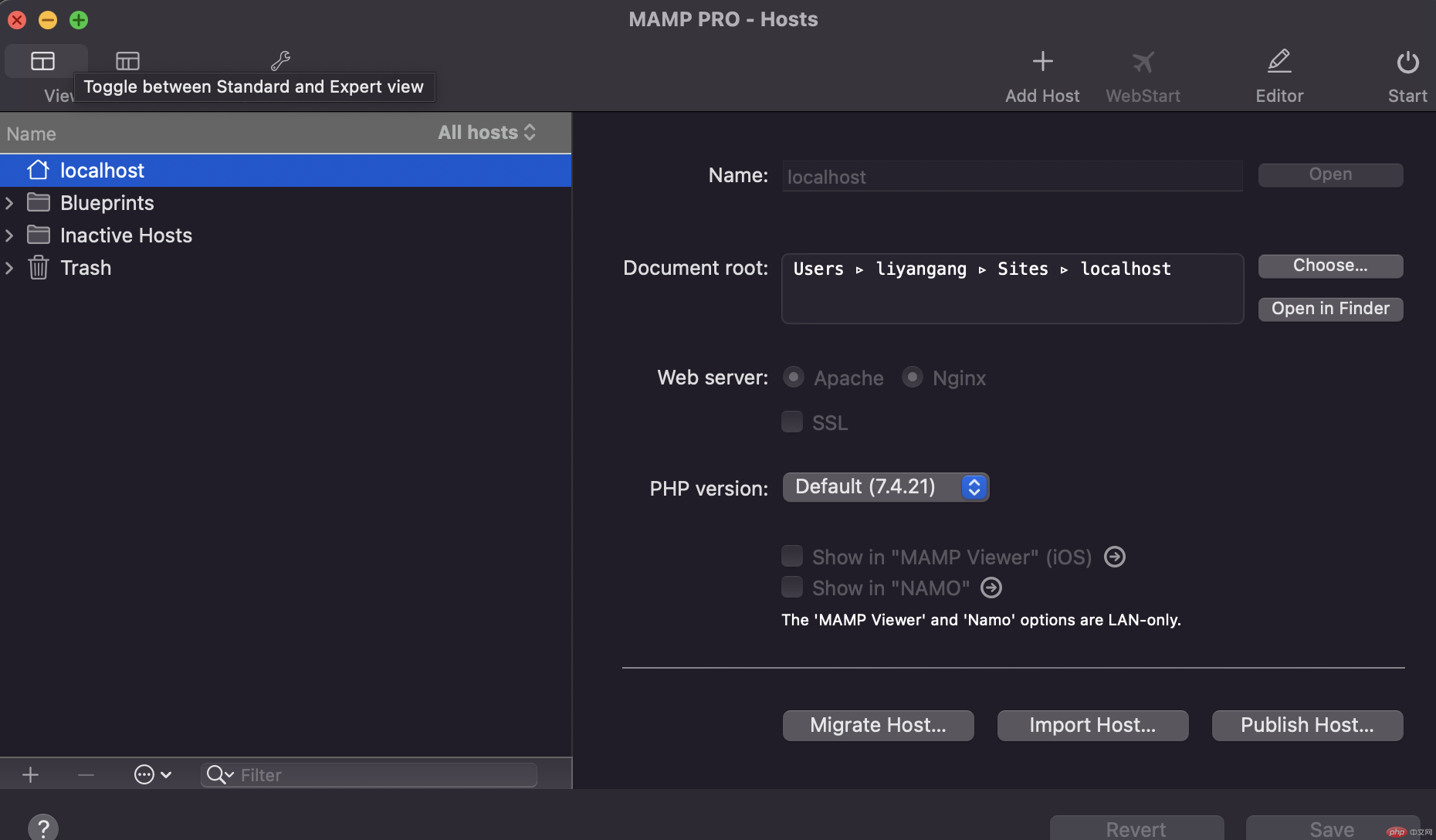Viewport: 1436px width, 840px height.
Task: Start servers with the power icon
Action: coord(1407,62)
